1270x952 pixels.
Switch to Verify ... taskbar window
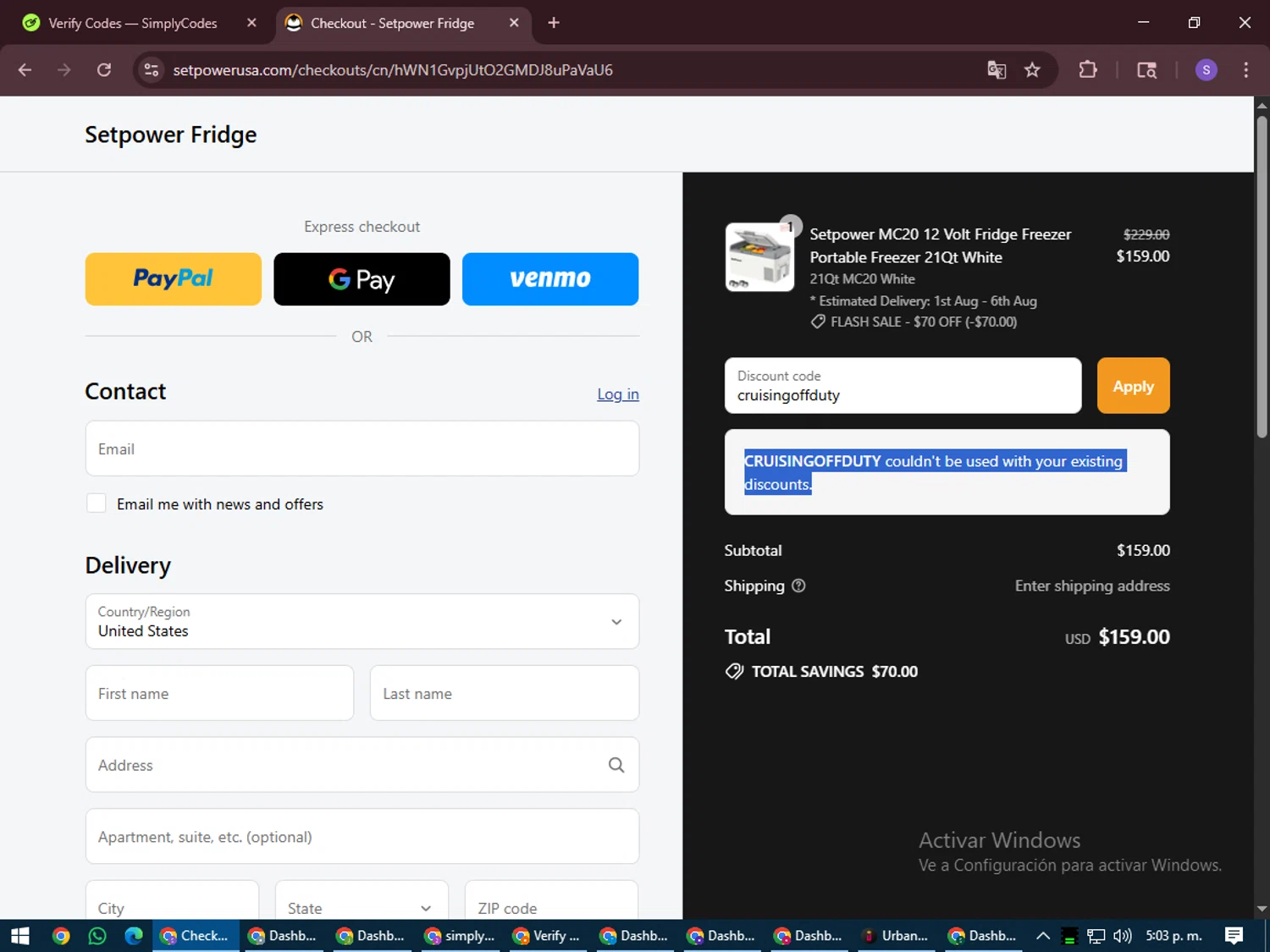click(x=547, y=936)
